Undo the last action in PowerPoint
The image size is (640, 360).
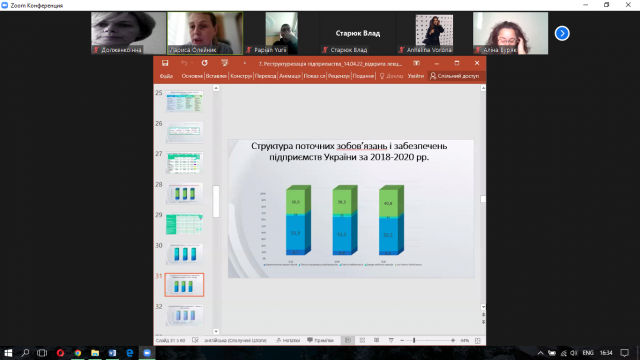coord(184,63)
